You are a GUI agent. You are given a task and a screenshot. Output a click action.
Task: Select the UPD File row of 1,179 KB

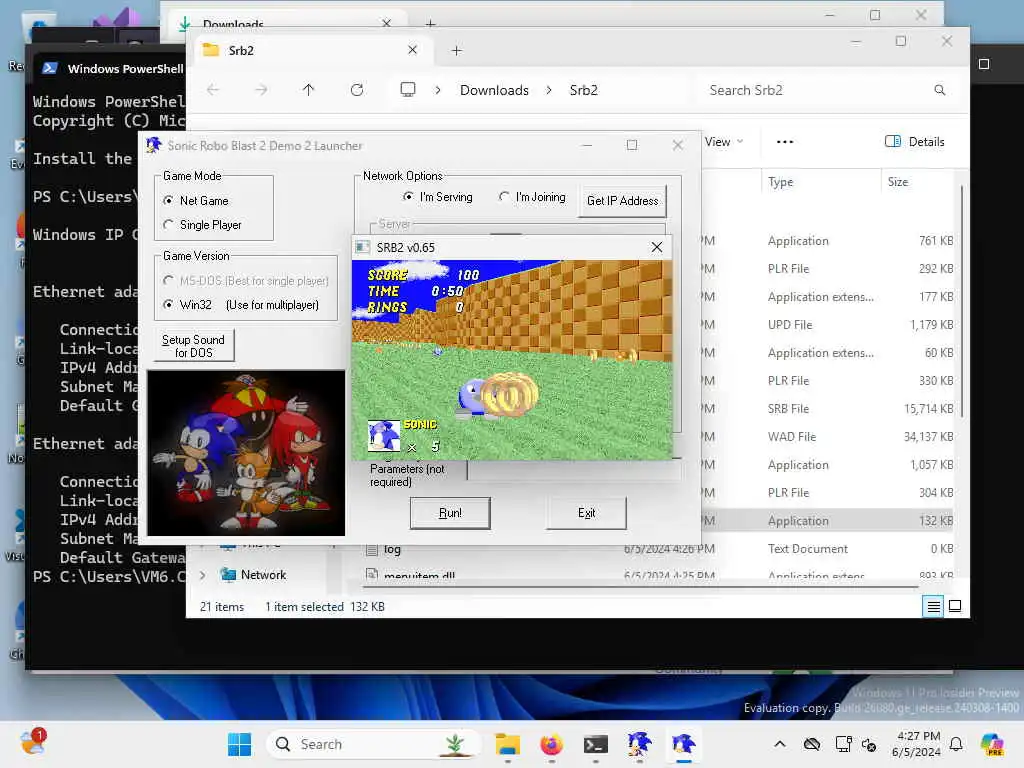[829, 325]
